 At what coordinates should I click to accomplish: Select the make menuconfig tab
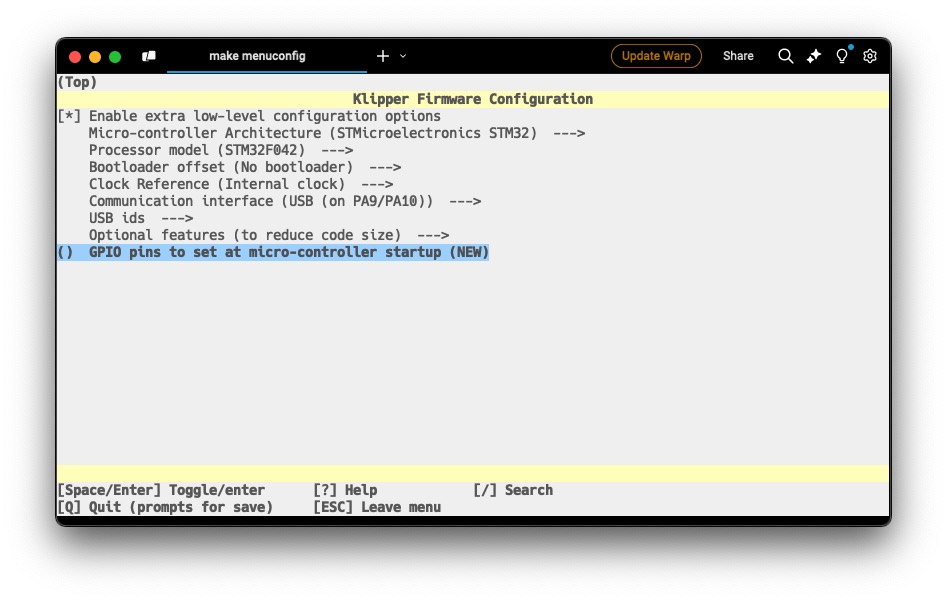pyautogui.click(x=266, y=56)
